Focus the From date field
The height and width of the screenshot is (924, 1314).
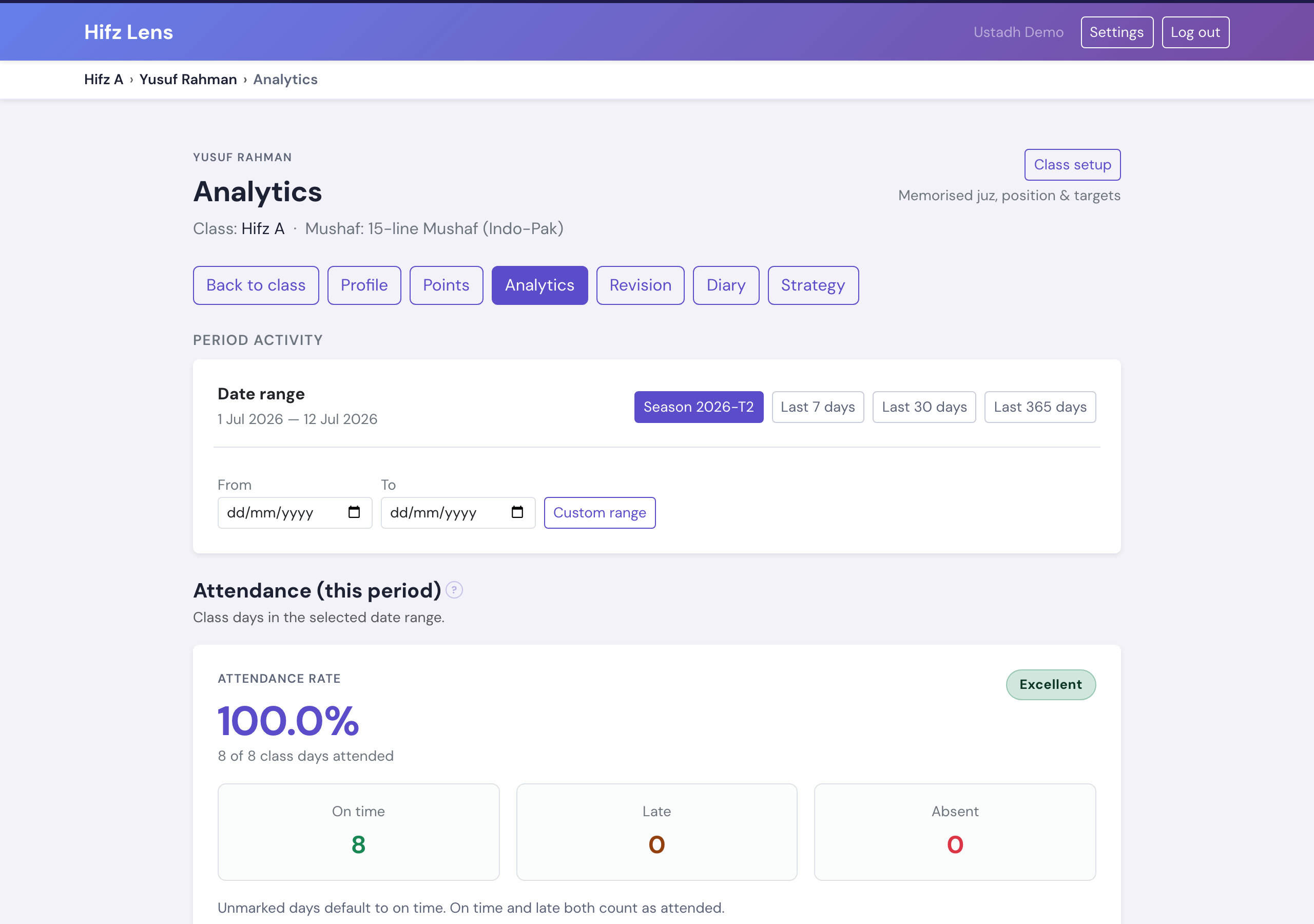tap(295, 512)
